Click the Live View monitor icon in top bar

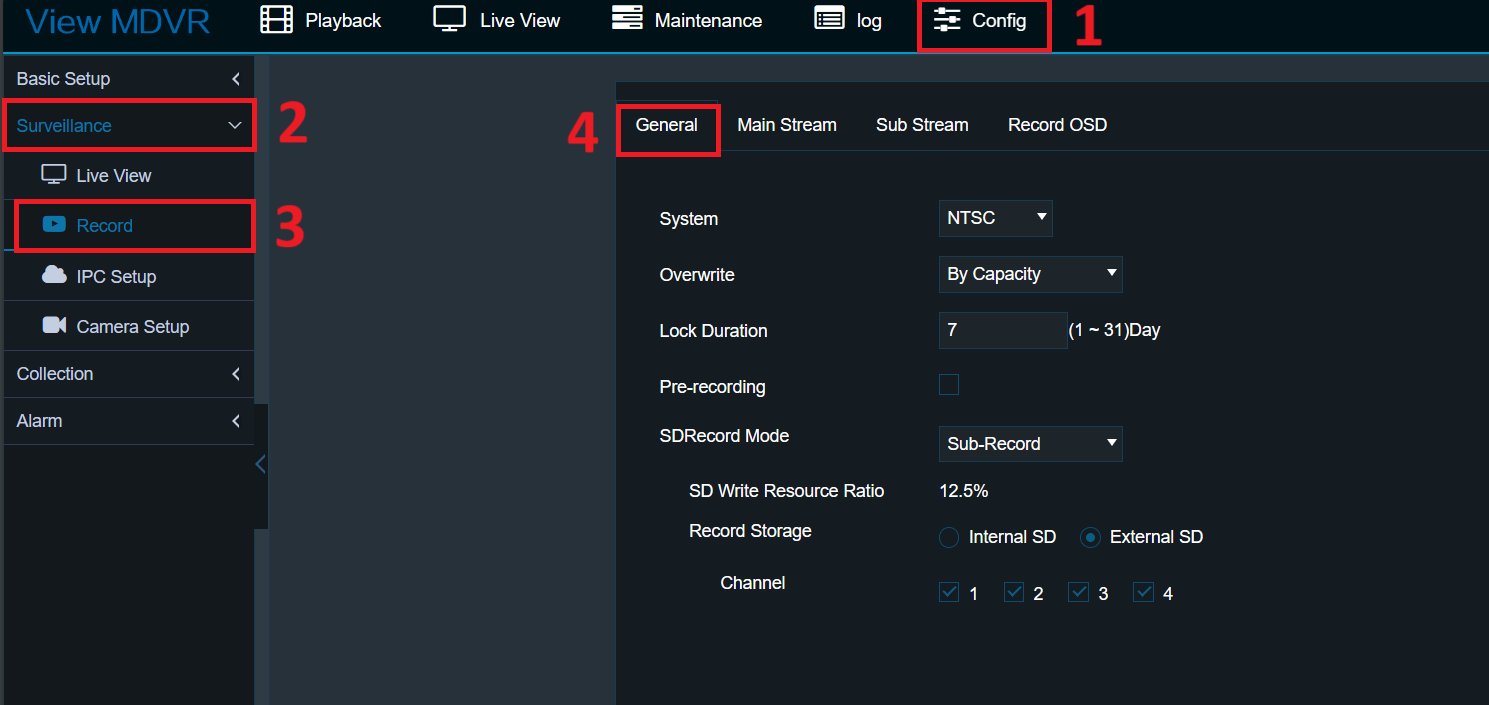tap(449, 20)
